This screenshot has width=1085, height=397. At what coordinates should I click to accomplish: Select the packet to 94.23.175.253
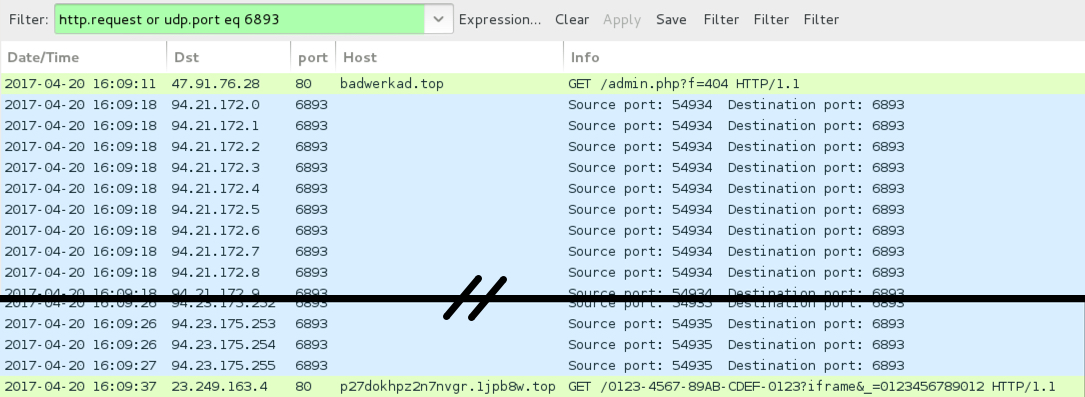(542, 324)
